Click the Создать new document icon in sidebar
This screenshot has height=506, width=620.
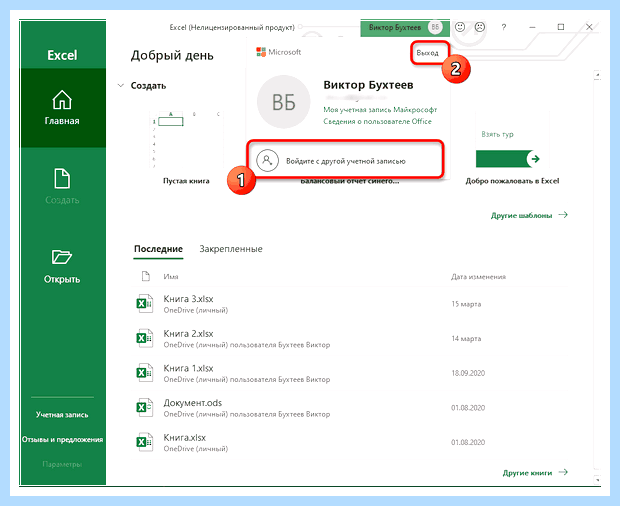point(62,179)
